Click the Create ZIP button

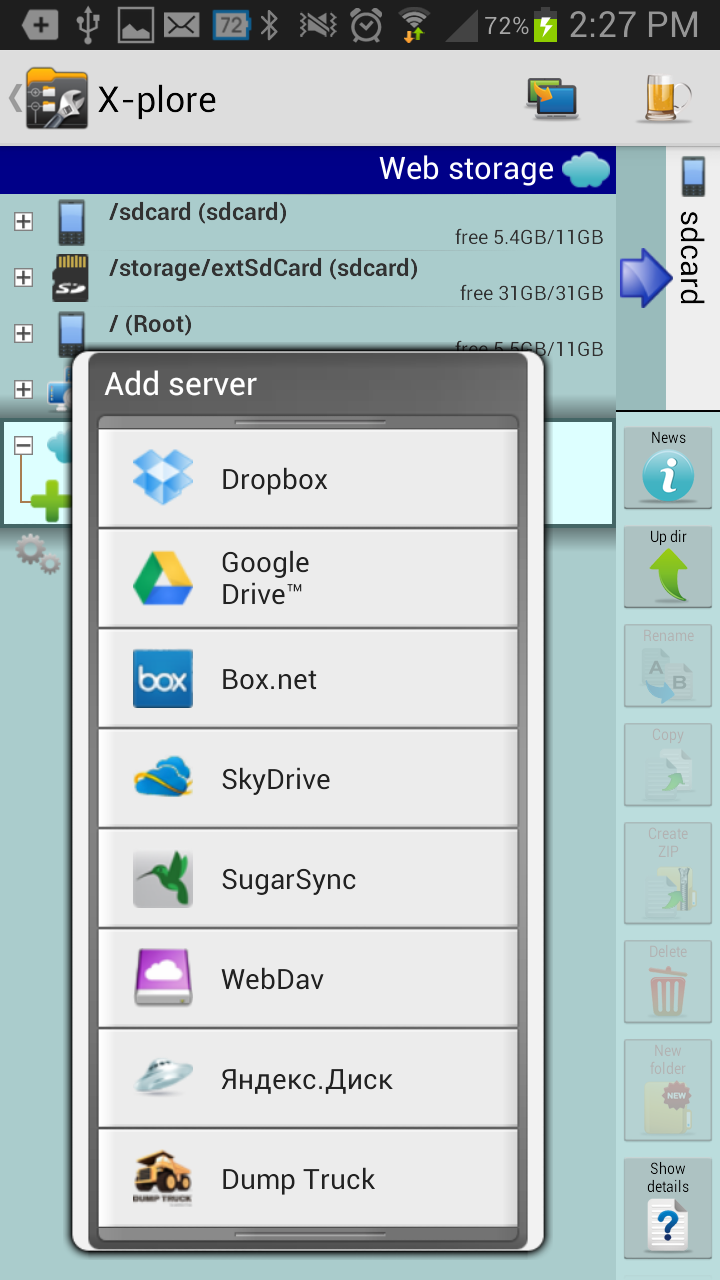tap(668, 872)
